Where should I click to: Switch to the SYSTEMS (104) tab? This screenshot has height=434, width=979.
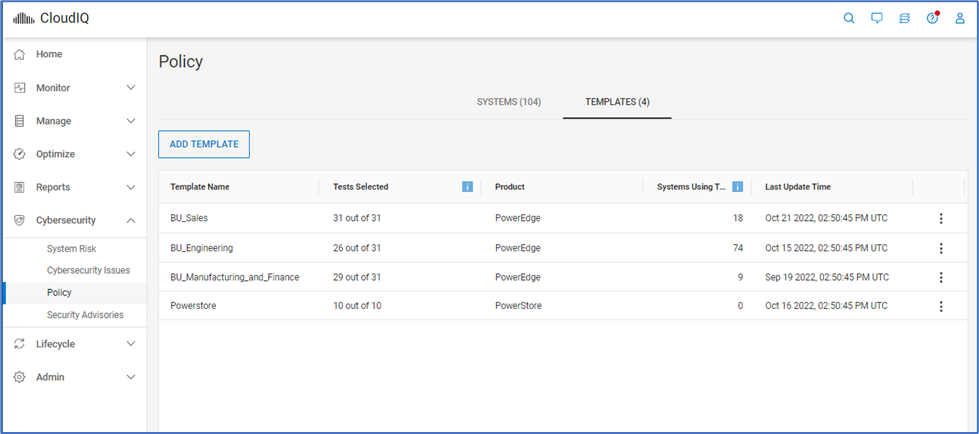(x=509, y=102)
